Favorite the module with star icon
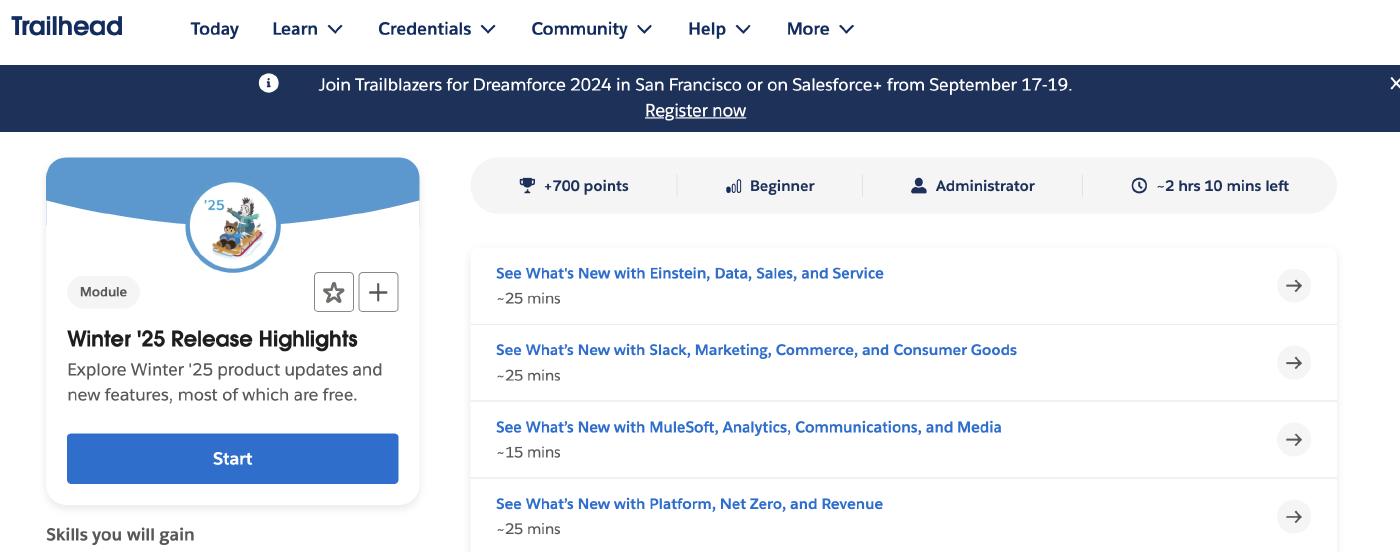 [334, 292]
